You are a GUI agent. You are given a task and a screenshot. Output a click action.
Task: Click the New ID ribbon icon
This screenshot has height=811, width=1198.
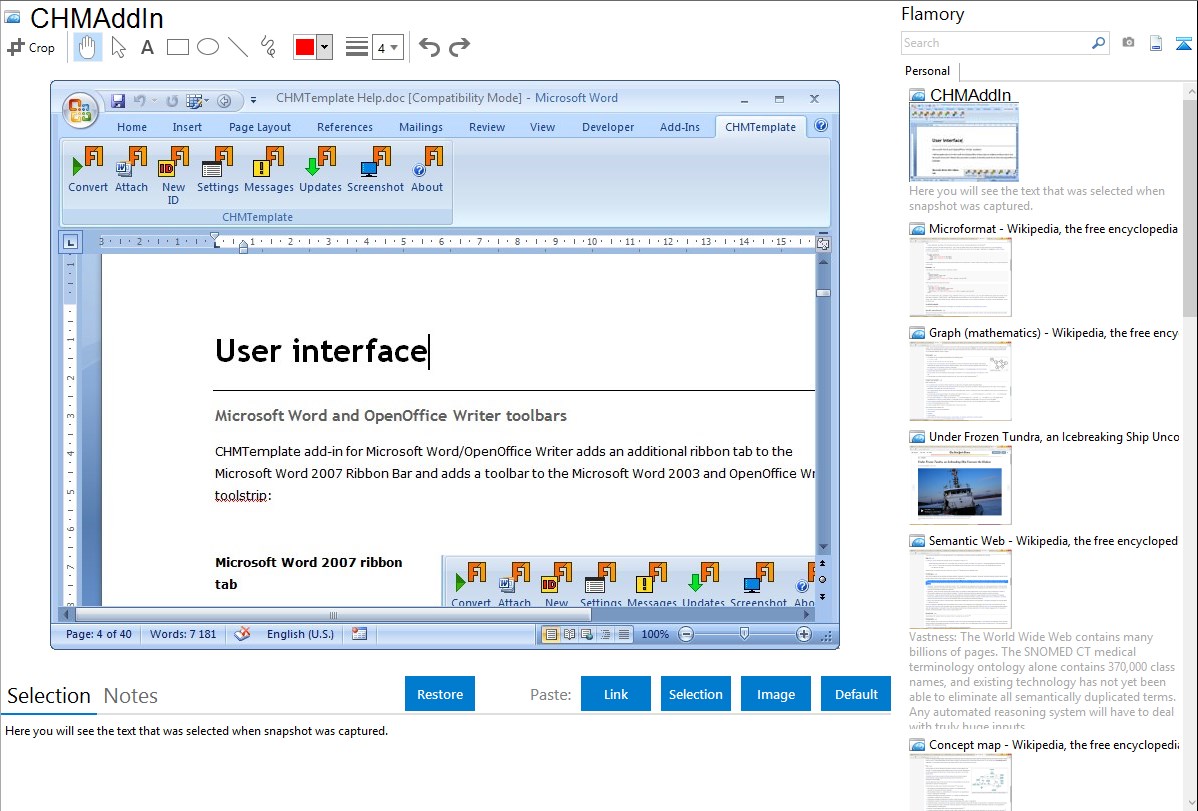pos(173,176)
